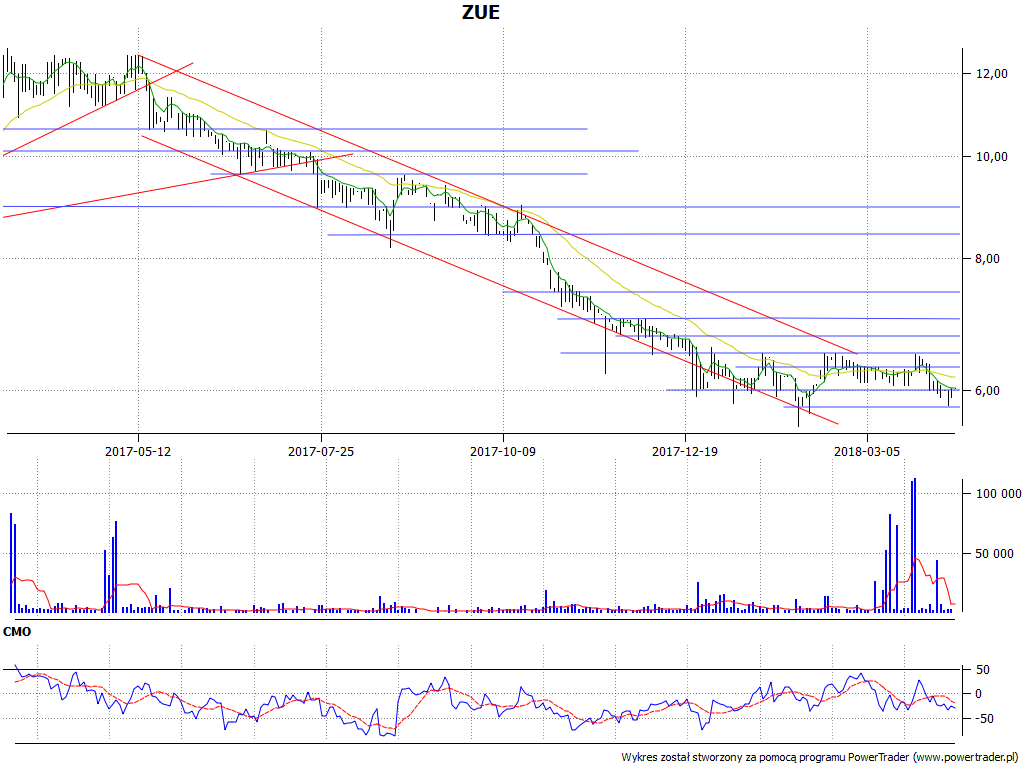Select the 2017-10-09 date label
Screen dimensions: 1024x768
(x=503, y=451)
